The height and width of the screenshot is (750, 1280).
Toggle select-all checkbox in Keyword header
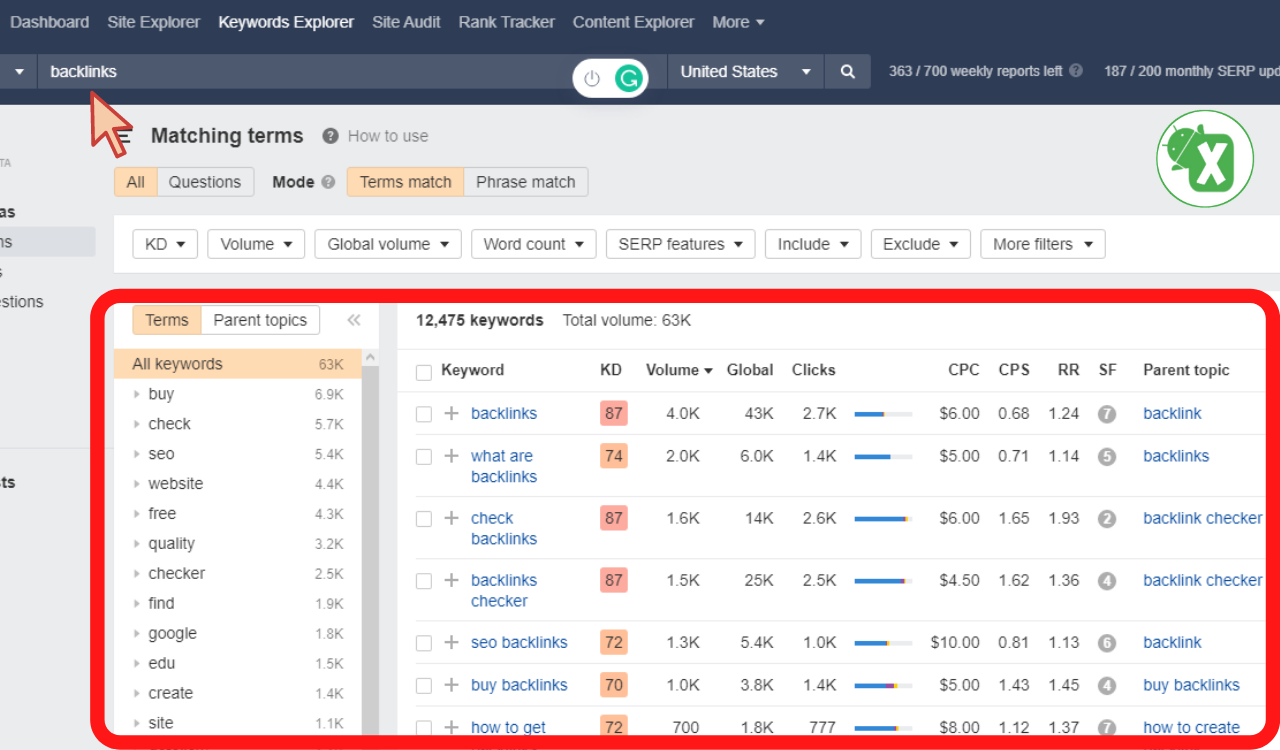pyautogui.click(x=424, y=372)
